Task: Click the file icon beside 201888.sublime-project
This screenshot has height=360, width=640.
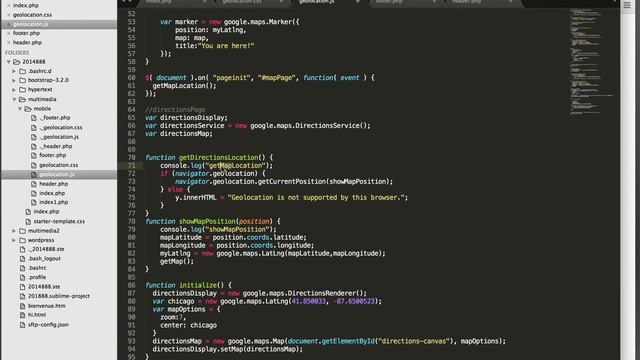Action: pyautogui.click(x=22, y=296)
